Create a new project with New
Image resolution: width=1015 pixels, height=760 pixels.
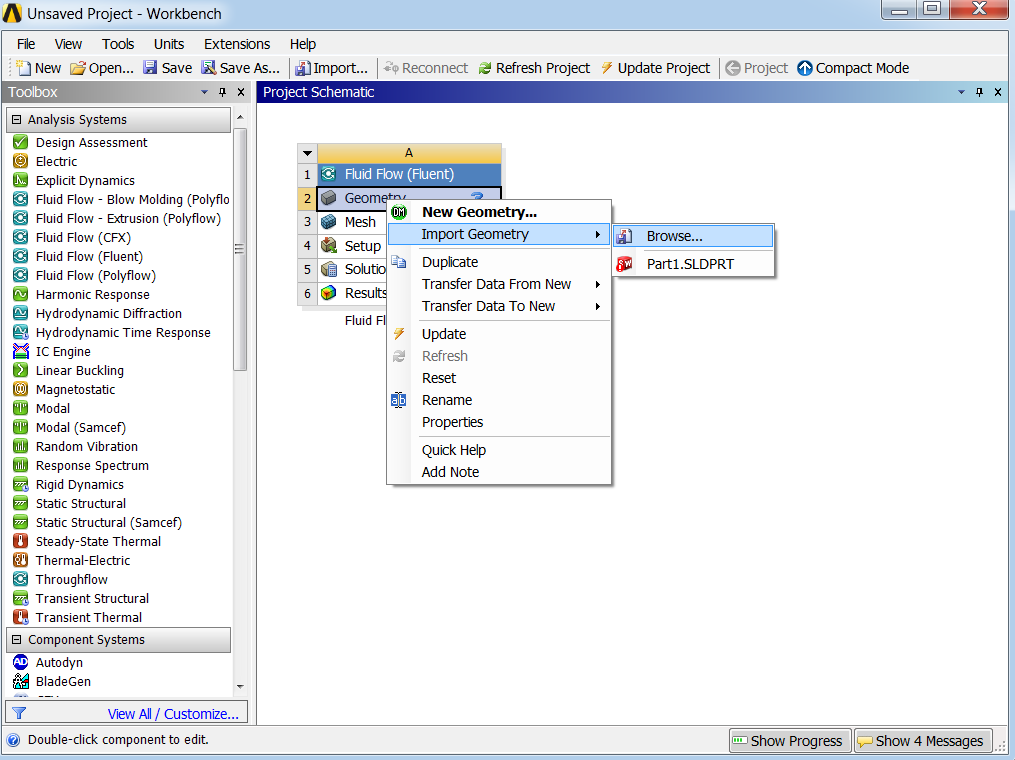[x=39, y=68]
